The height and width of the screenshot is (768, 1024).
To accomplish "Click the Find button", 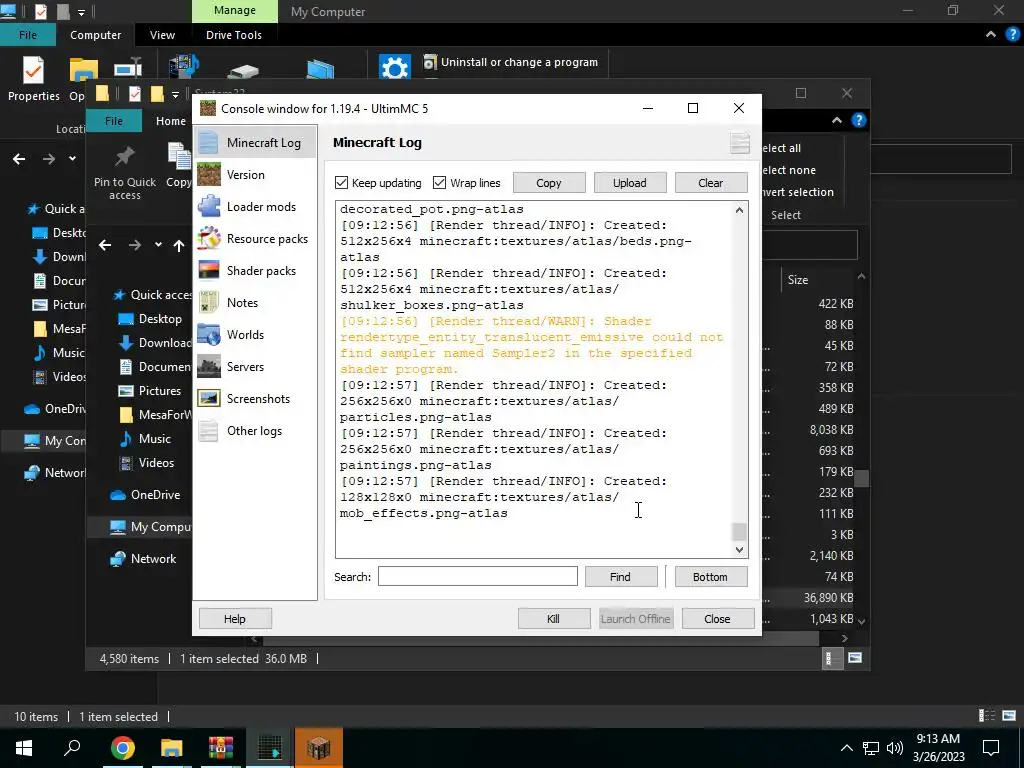I will pyautogui.click(x=620, y=577).
